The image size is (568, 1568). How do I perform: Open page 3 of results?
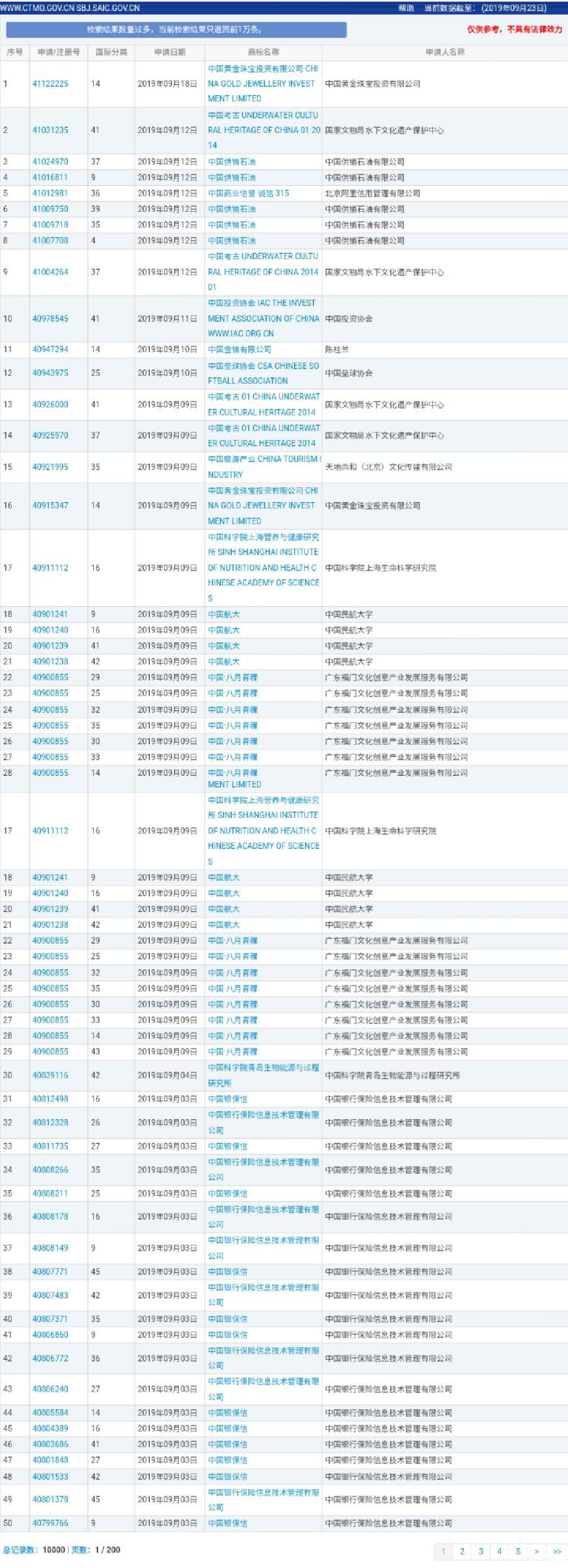[481, 1551]
